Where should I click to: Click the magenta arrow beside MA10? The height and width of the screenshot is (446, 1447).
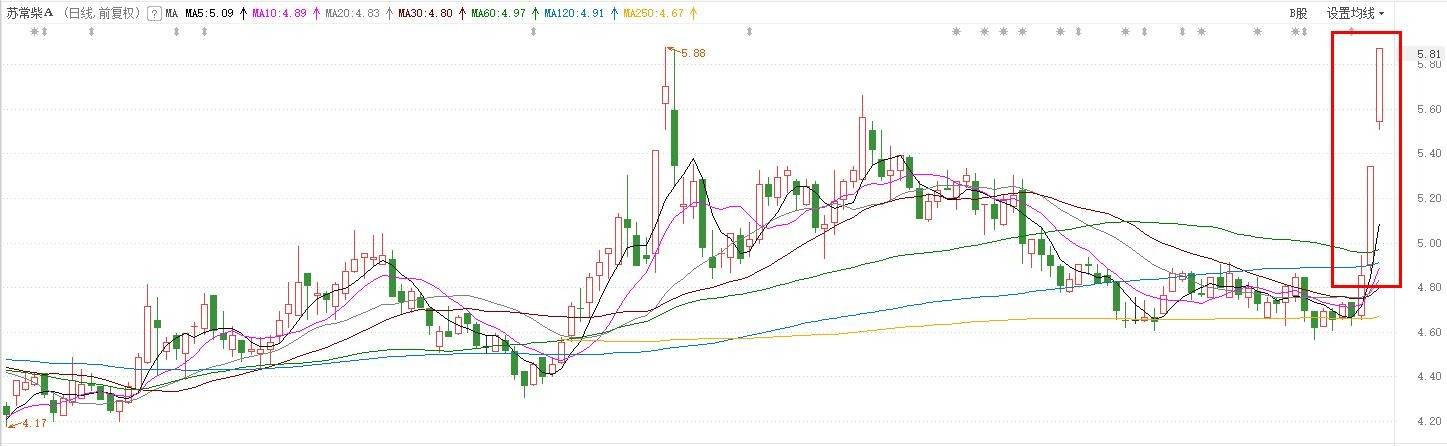point(317,14)
